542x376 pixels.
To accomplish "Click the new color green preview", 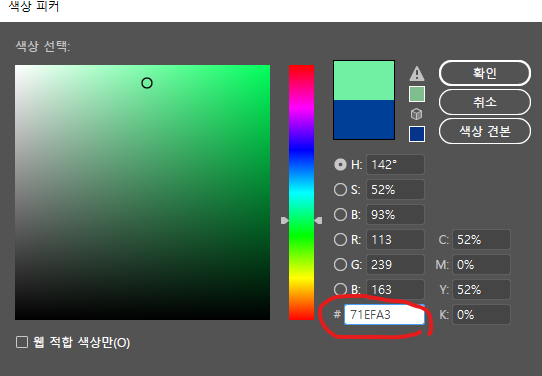I will click(x=364, y=81).
